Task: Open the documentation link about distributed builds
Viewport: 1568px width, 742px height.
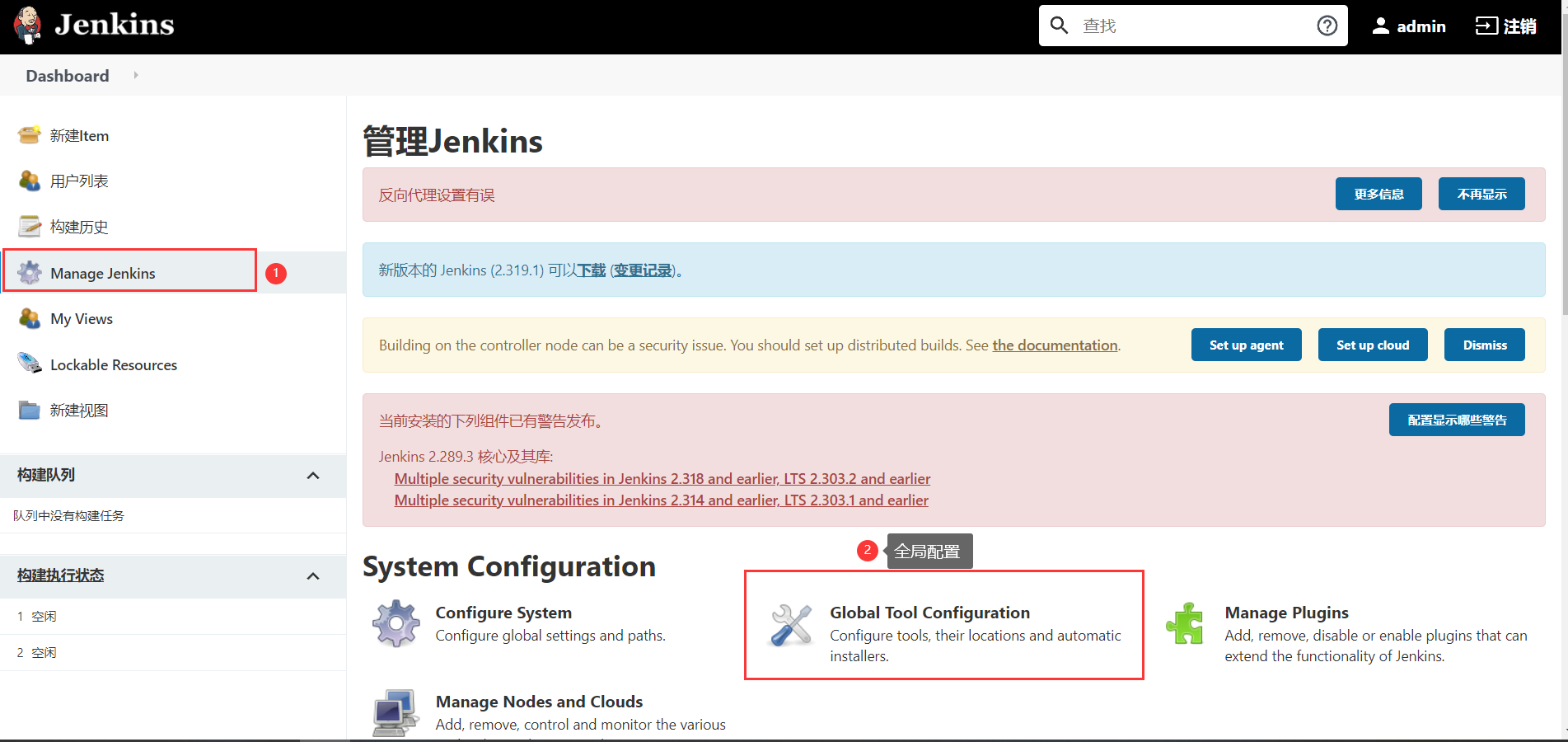Action: 1055,345
